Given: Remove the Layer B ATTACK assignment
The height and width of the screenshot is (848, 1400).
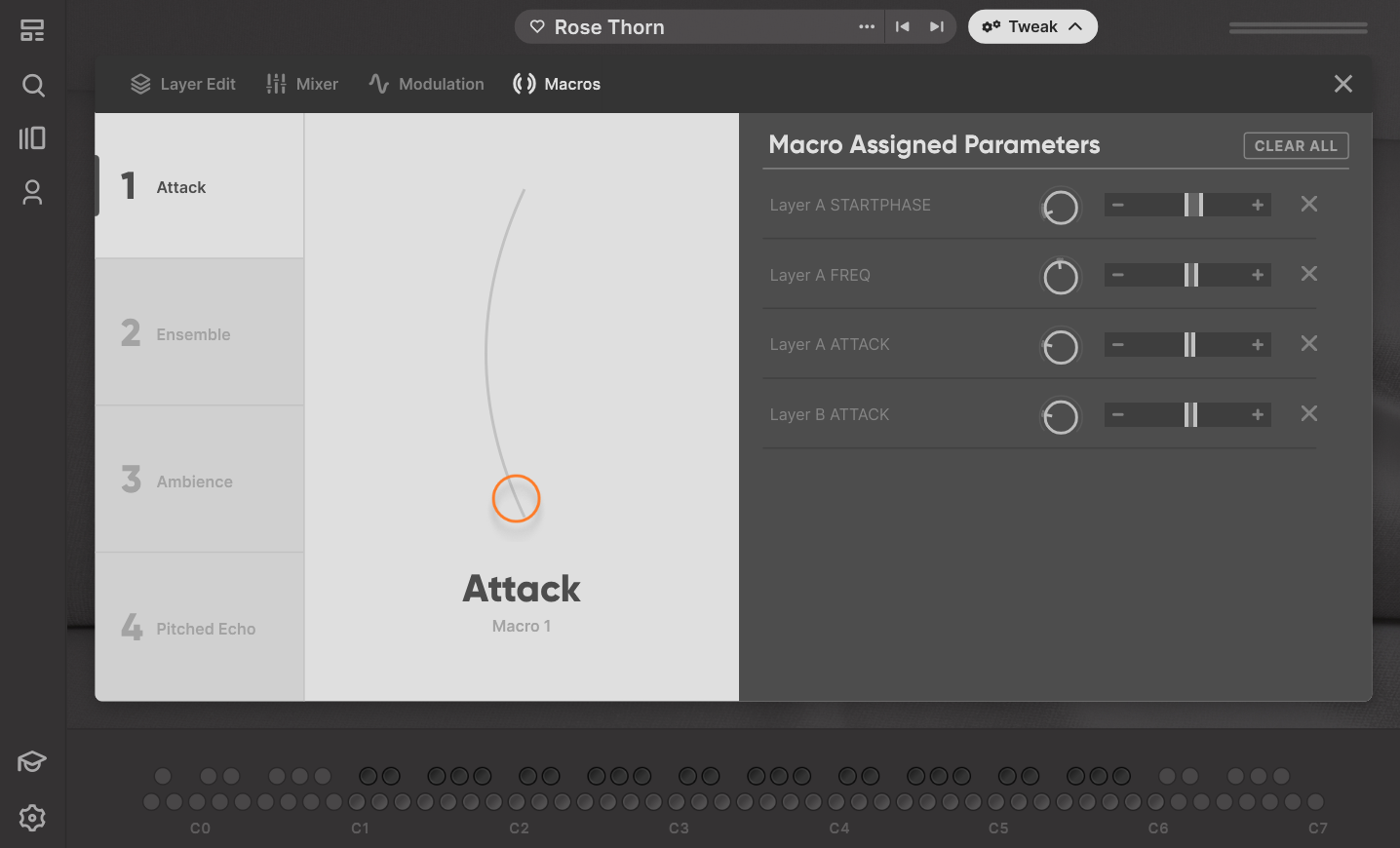Looking at the screenshot, I should point(1308,413).
